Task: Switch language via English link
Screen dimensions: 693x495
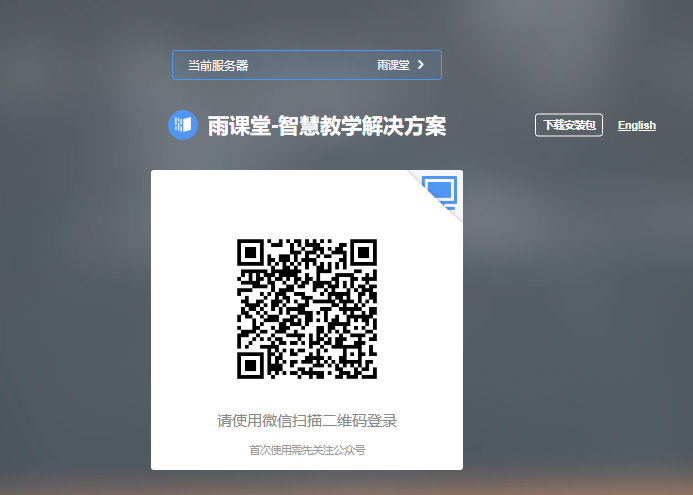Action: pos(636,126)
